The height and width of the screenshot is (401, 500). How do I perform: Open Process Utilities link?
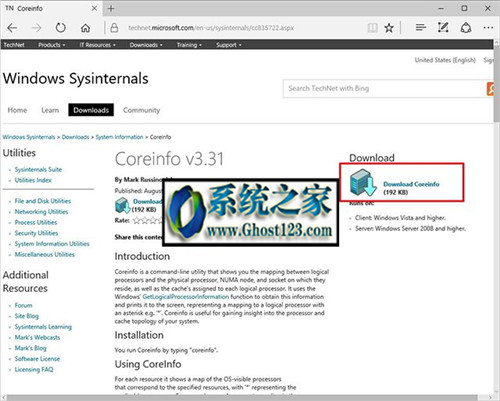[36, 222]
